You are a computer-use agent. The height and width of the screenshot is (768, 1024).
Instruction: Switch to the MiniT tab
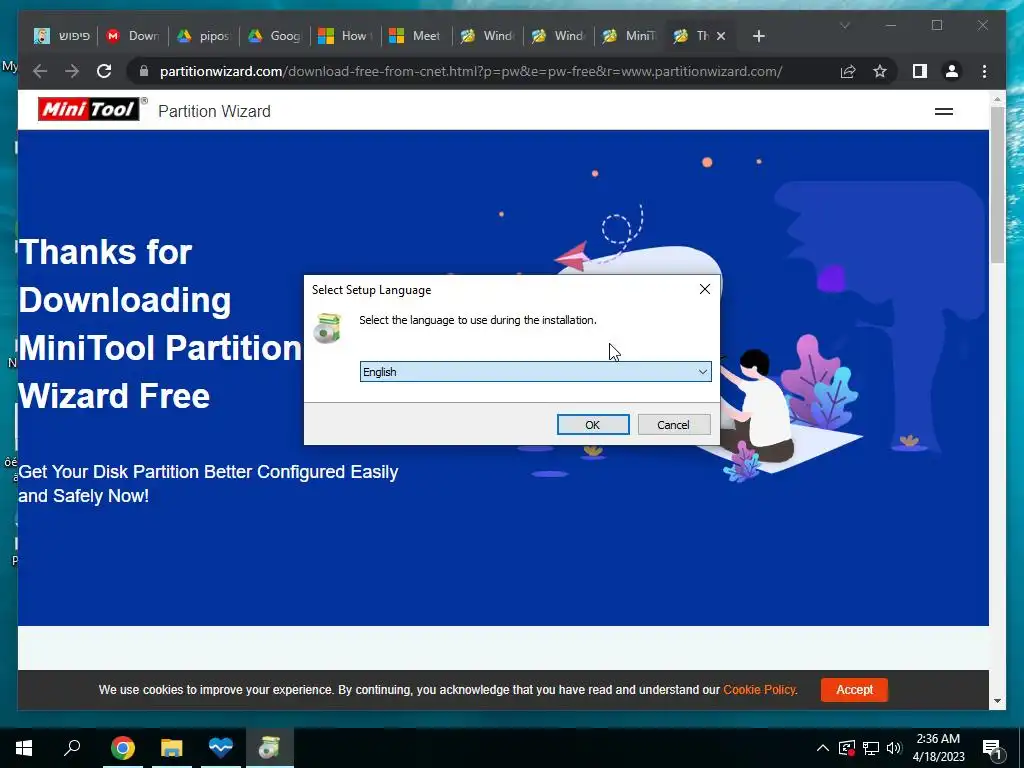click(629, 36)
